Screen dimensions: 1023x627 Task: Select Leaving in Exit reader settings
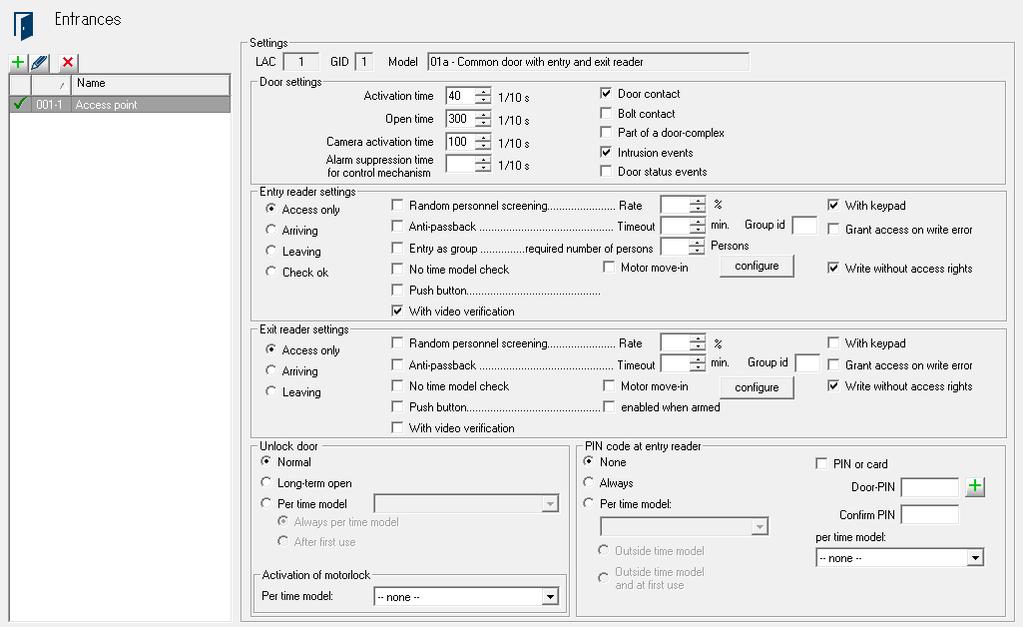click(x=271, y=391)
